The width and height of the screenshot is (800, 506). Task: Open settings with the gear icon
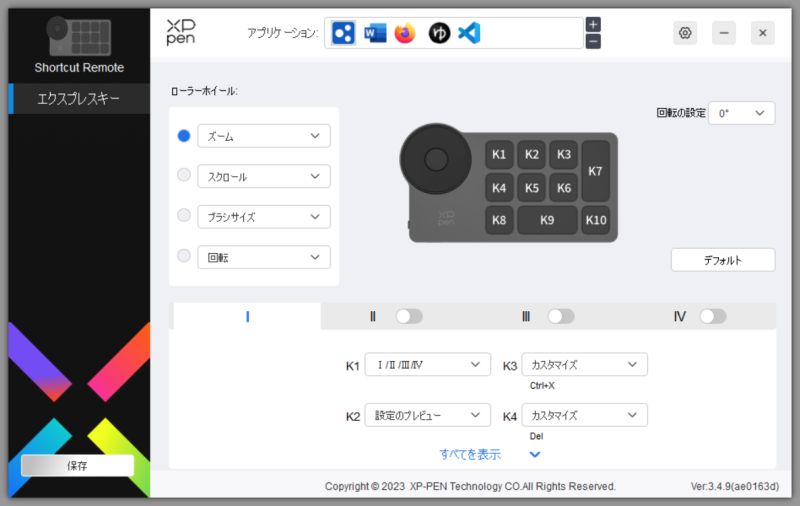(x=685, y=33)
